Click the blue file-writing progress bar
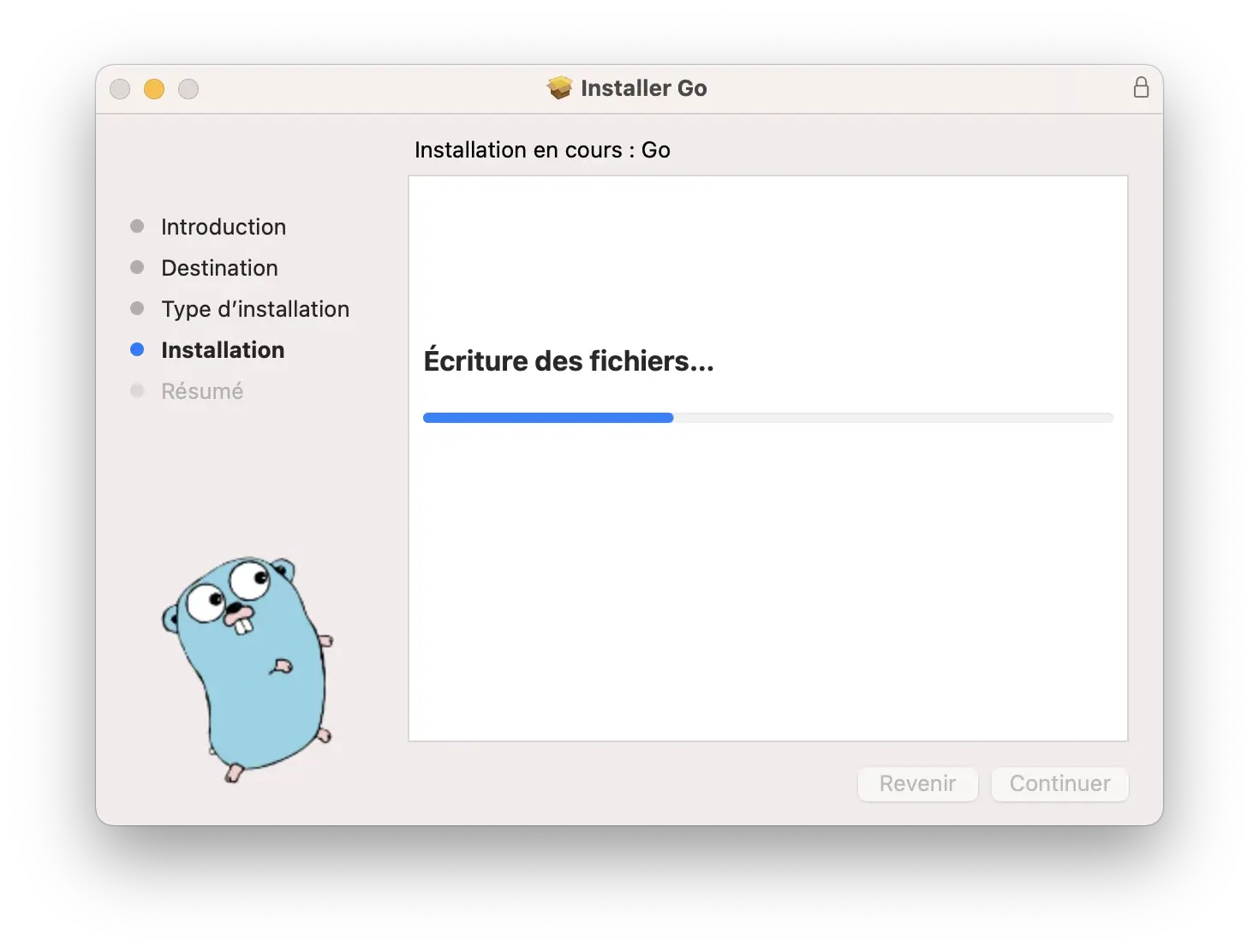 pyautogui.click(x=768, y=418)
